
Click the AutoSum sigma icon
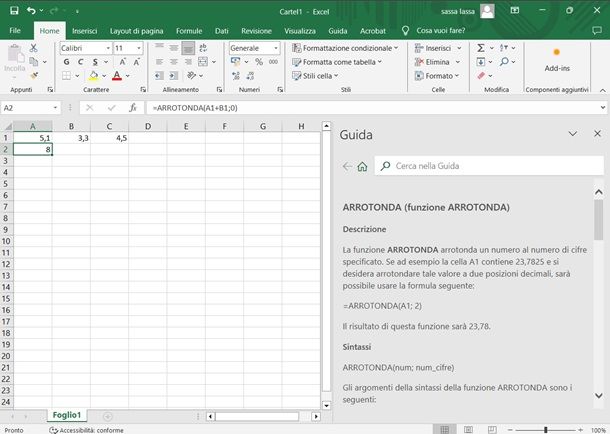481,48
